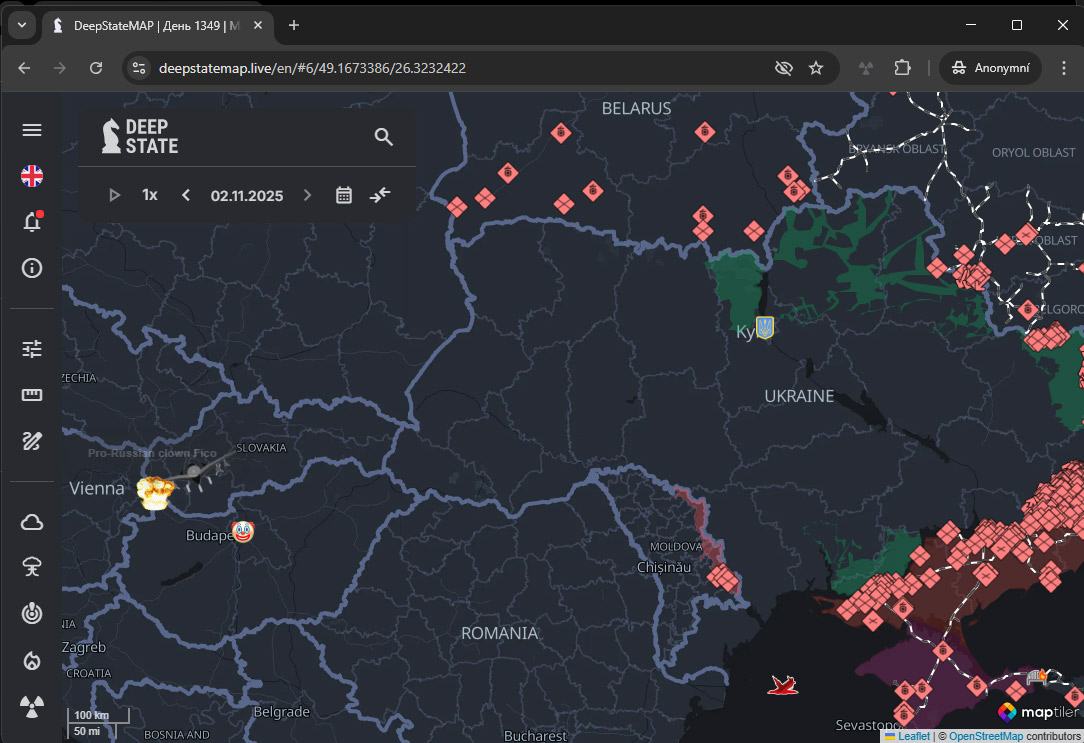The image size is (1084, 743).
Task: Click the OpenStreetMap attribution link
Action: [x=985, y=736]
